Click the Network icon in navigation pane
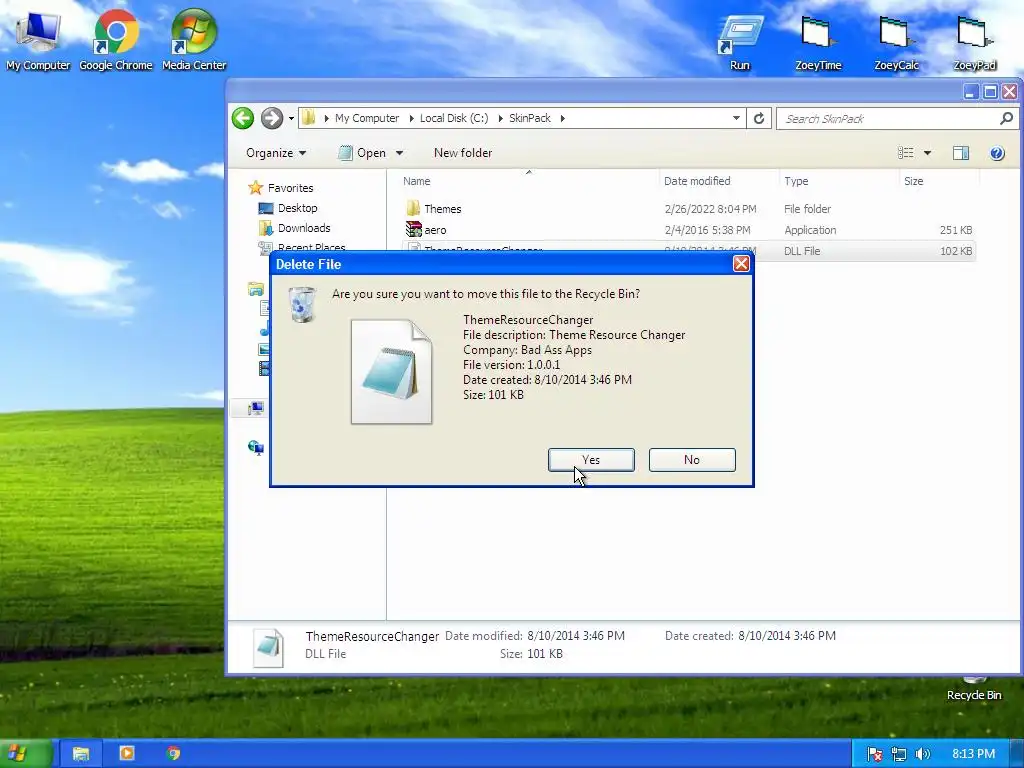1024x768 pixels. 255,447
